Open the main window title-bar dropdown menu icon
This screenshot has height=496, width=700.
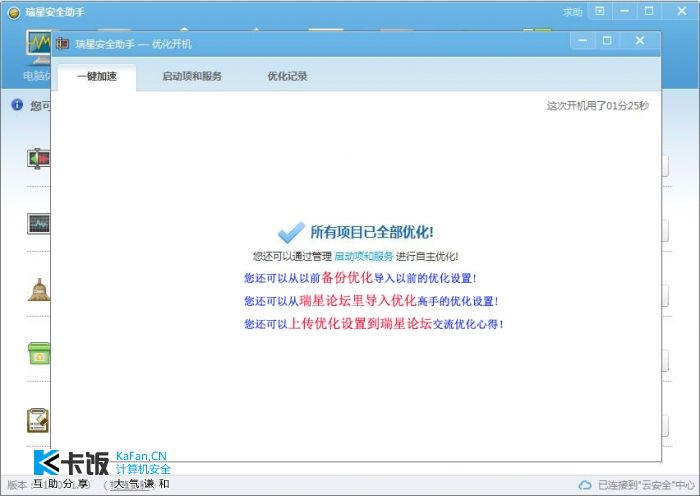coord(600,11)
